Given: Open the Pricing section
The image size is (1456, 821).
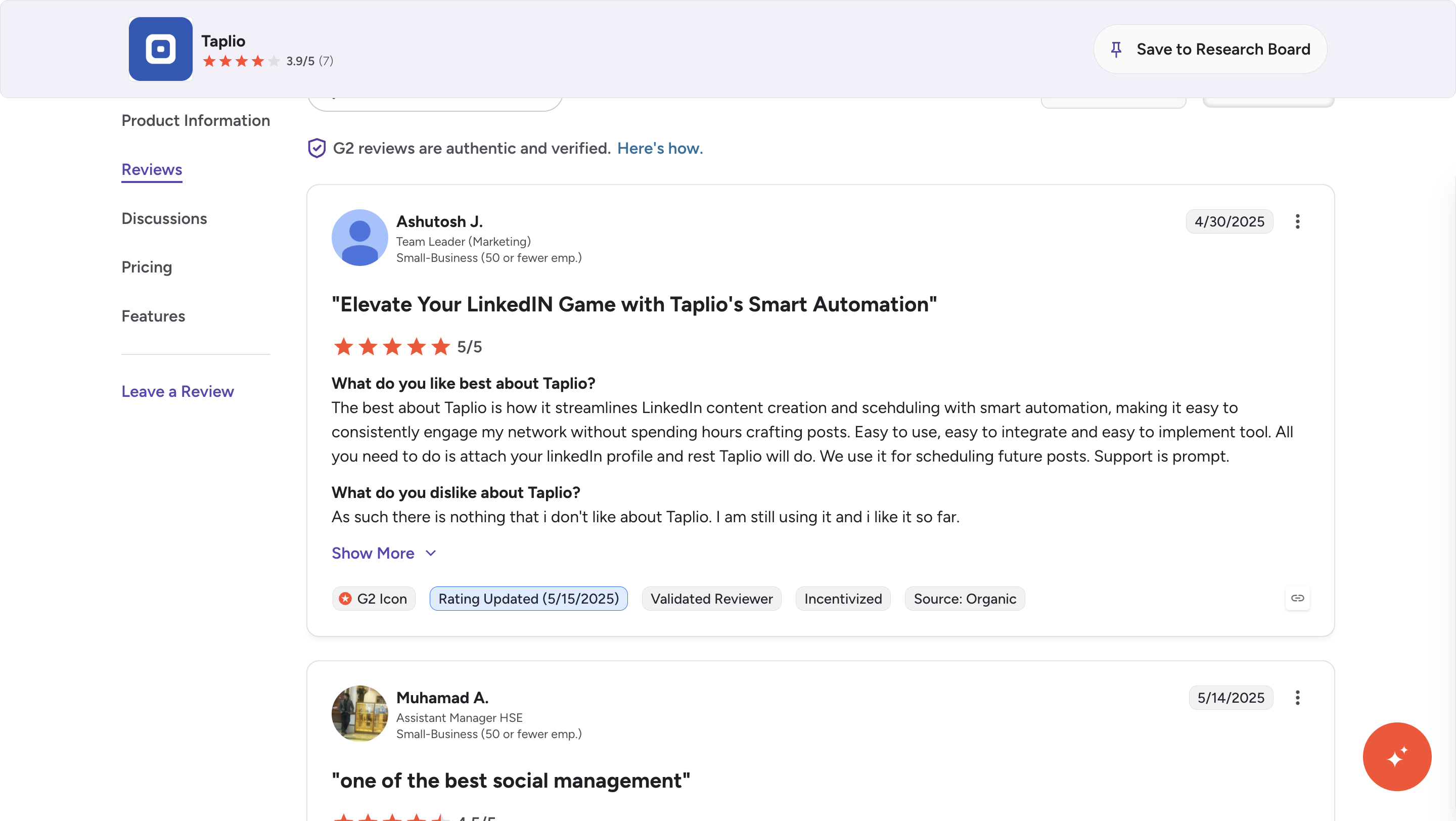Looking at the screenshot, I should 147,267.
